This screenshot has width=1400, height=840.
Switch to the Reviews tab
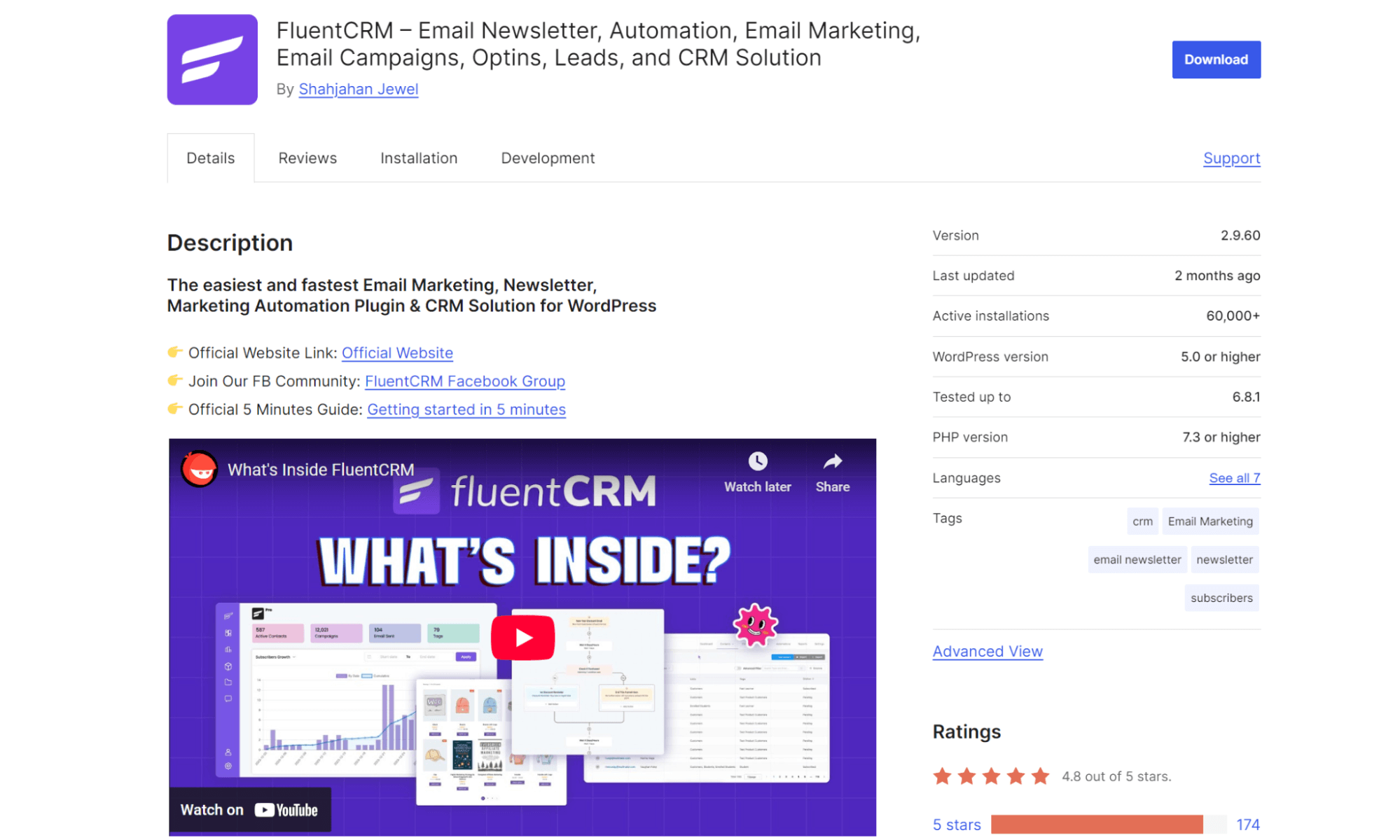(x=307, y=158)
